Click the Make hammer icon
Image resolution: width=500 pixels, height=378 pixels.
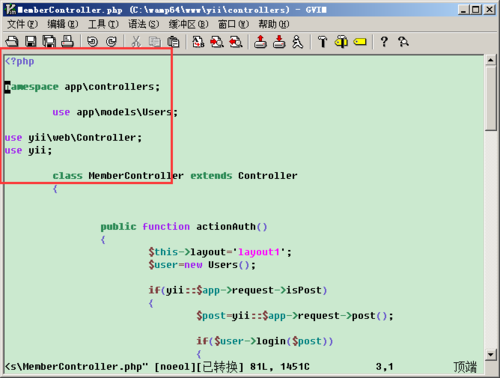pos(322,42)
